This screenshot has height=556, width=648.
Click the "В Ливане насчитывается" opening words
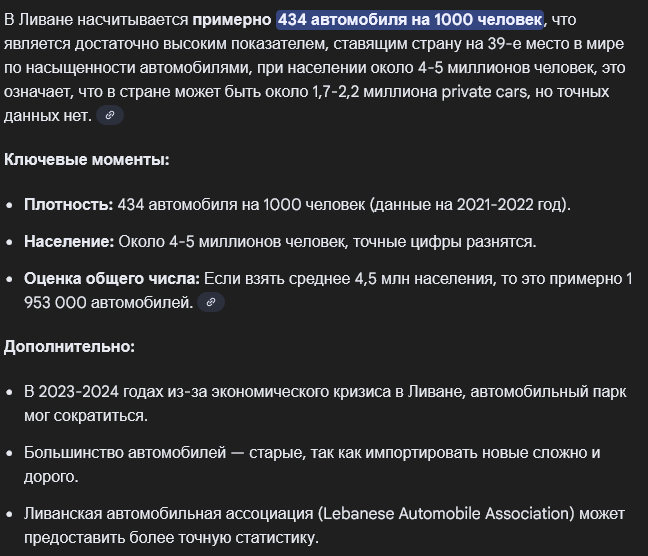pos(96,19)
